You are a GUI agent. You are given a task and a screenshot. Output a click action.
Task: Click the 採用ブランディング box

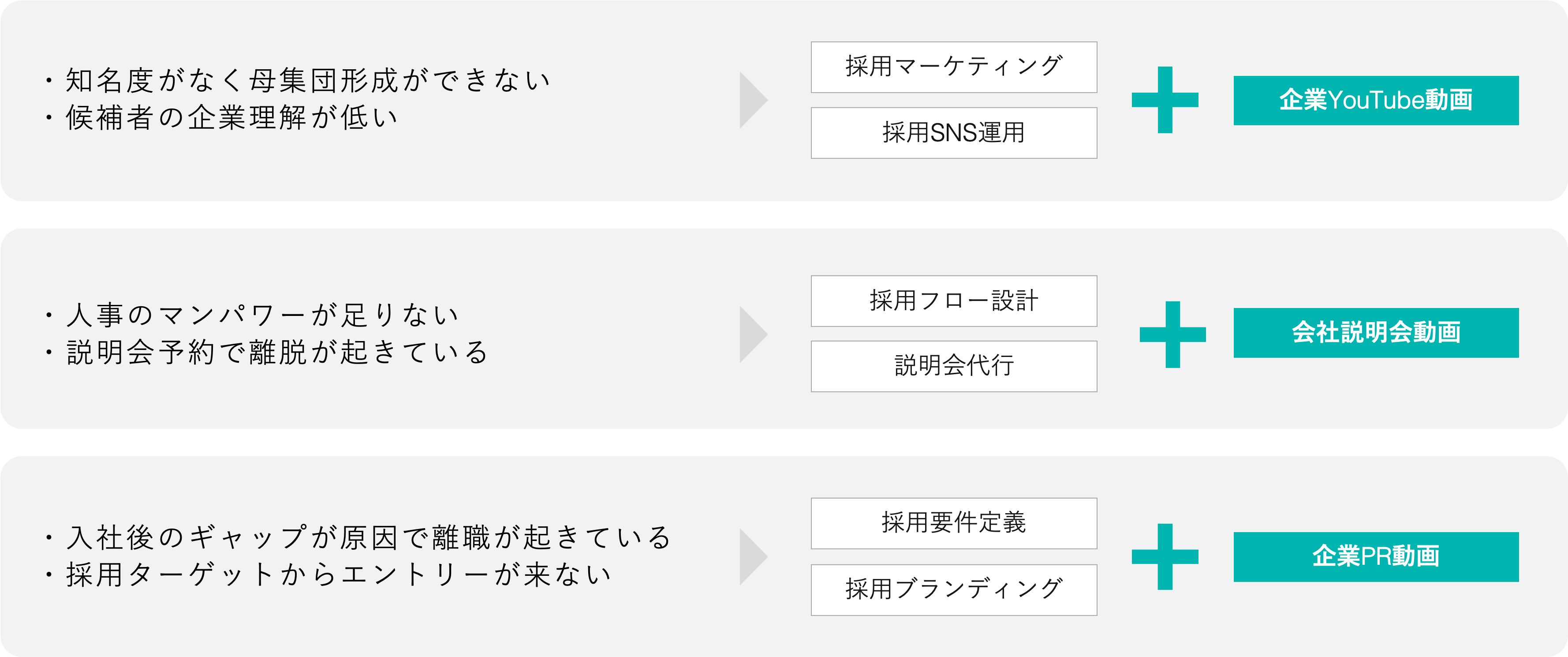pyautogui.click(x=954, y=589)
